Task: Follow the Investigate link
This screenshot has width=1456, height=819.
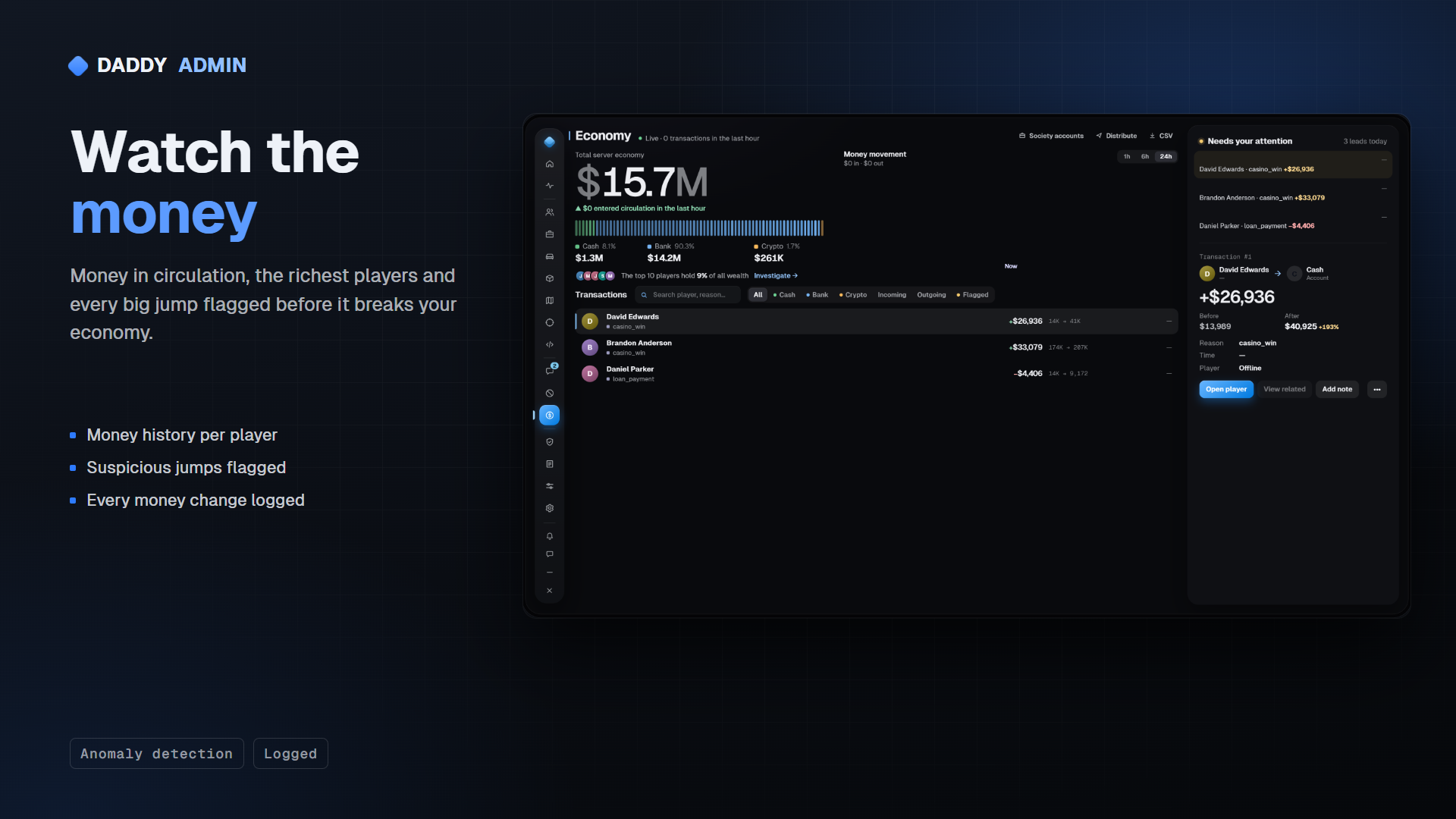Action: point(776,276)
